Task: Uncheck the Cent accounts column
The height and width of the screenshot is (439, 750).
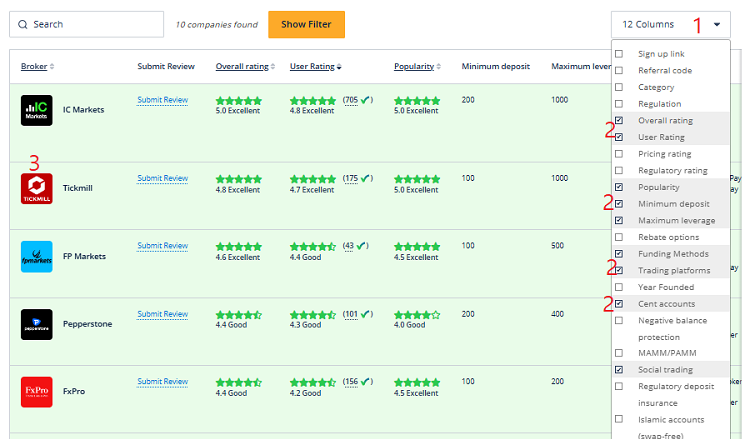Action: coord(619,304)
